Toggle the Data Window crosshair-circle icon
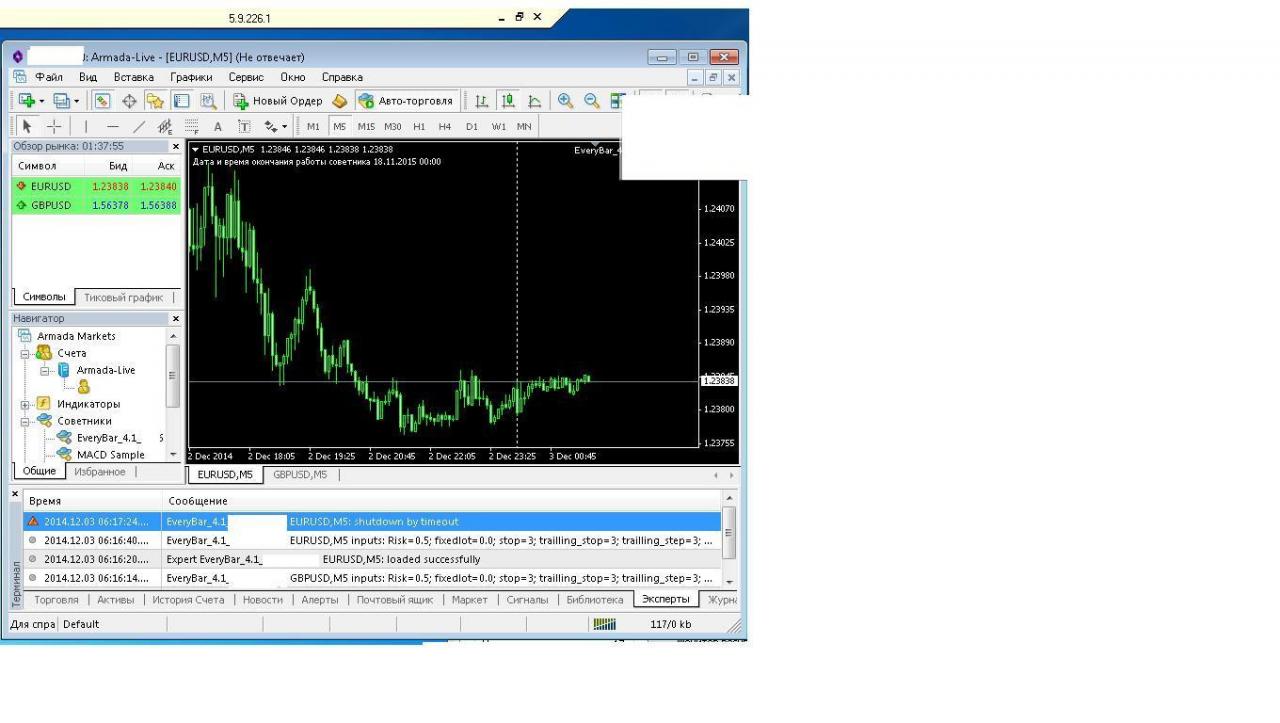The image size is (1280, 723). (x=129, y=101)
